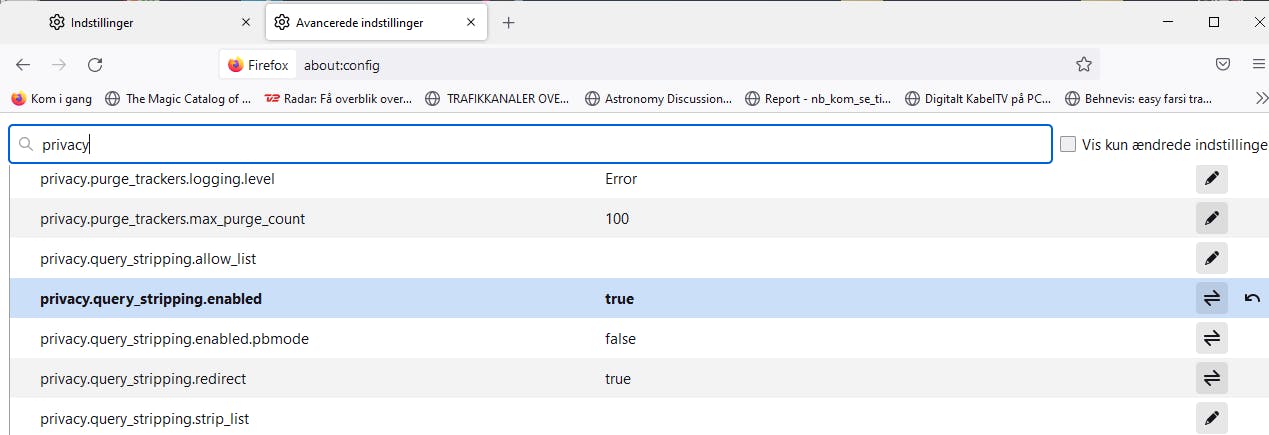This screenshot has width=1269, height=435.
Task: Reload the current page
Action: pyautogui.click(x=95, y=65)
